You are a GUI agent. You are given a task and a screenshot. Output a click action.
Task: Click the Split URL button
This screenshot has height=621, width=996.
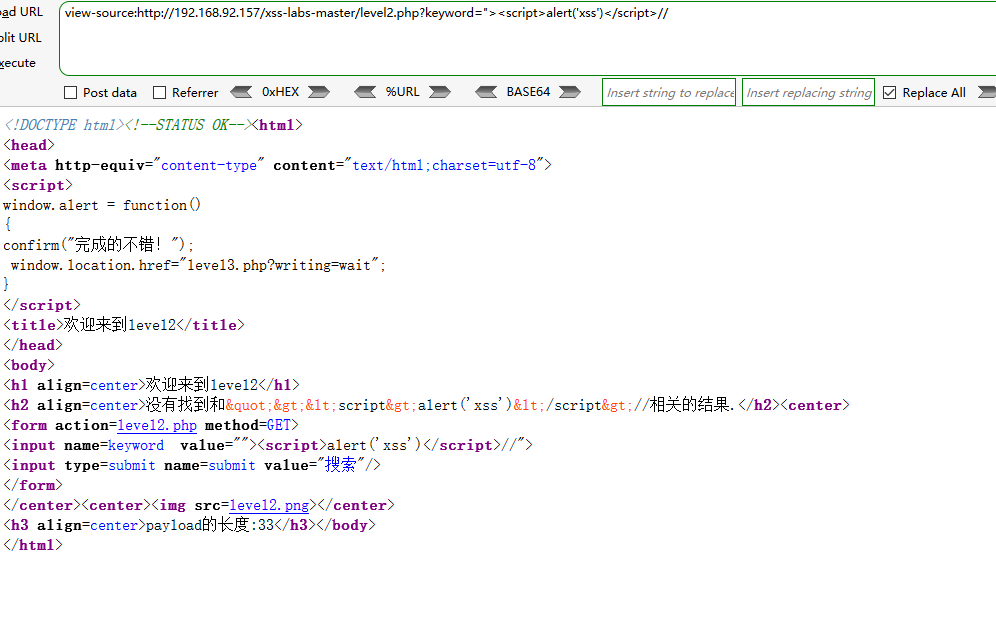pyautogui.click(x=20, y=37)
